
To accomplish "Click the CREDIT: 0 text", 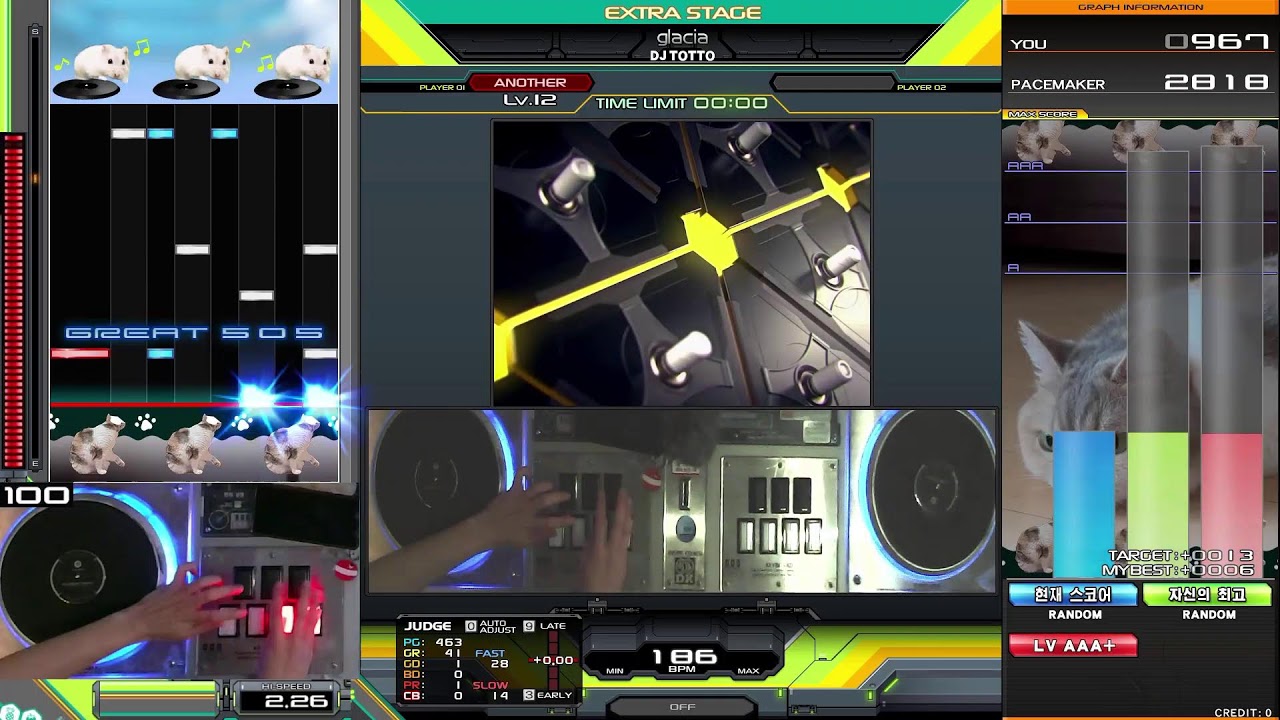I will 1243,713.
